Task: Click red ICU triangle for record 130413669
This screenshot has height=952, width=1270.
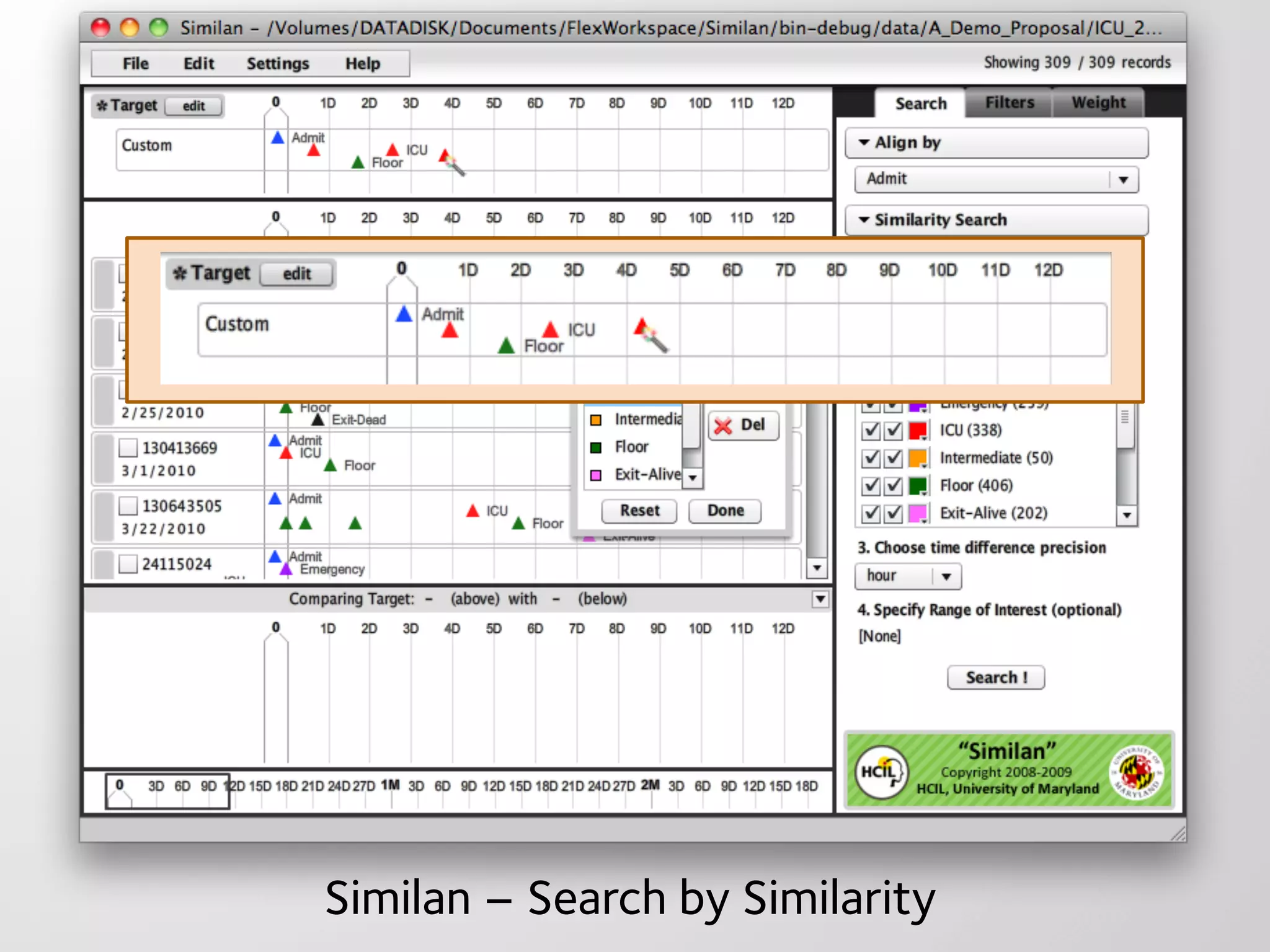Action: (286, 453)
